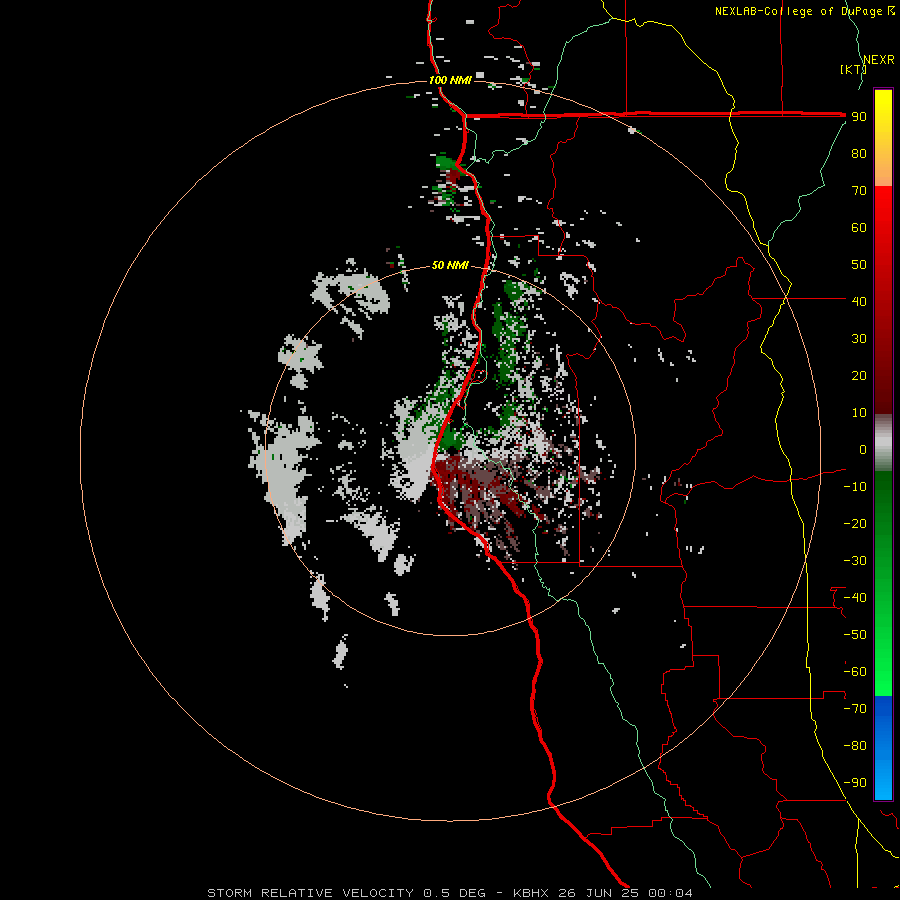
Task: Click the 0 value on the velocity scale
Action: [863, 450]
